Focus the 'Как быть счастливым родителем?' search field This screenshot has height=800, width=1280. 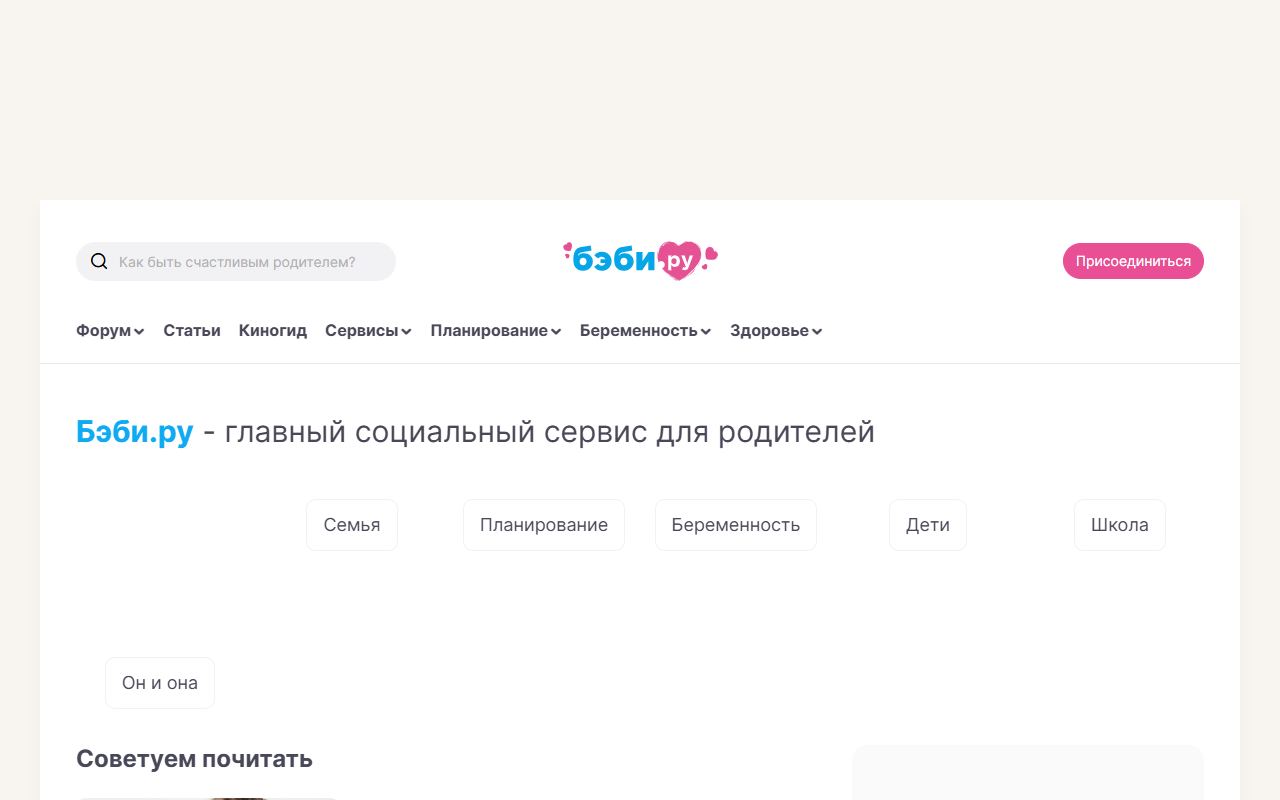click(236, 262)
